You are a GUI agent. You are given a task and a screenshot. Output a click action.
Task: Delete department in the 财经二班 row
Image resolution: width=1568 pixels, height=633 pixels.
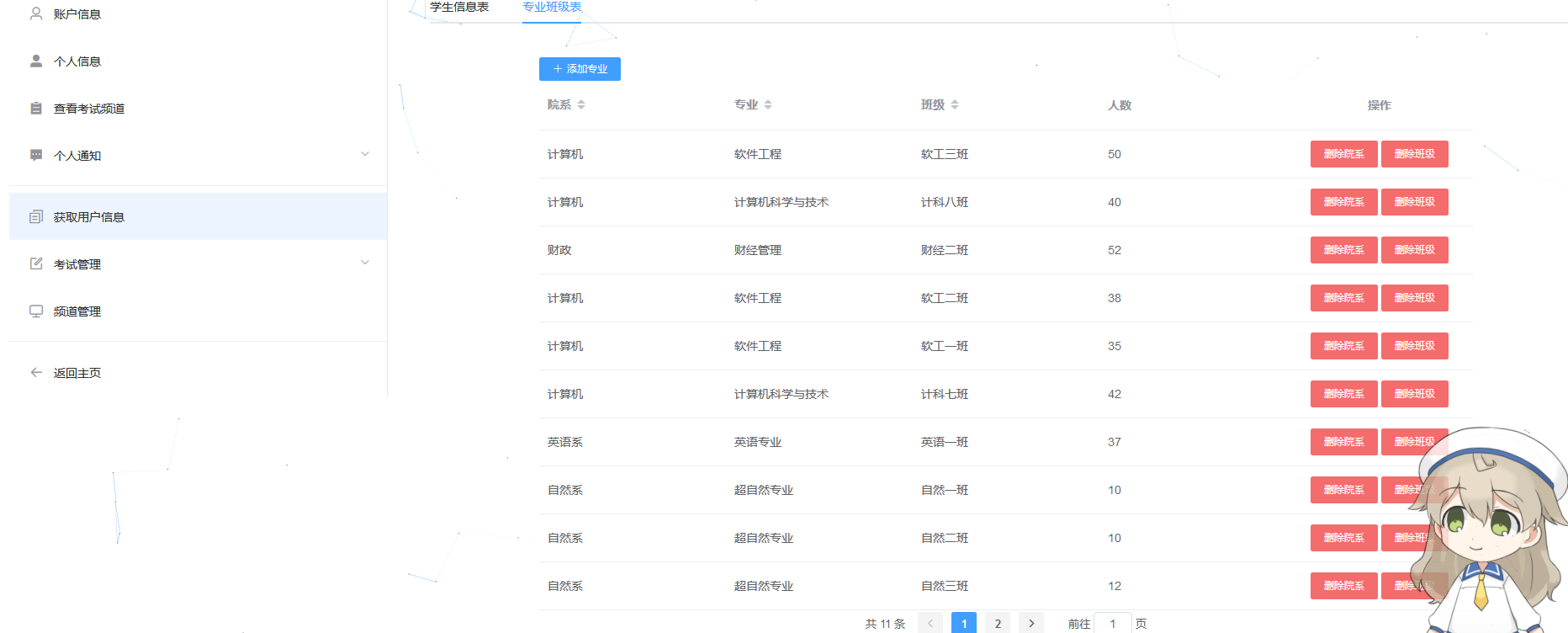[1343, 250]
